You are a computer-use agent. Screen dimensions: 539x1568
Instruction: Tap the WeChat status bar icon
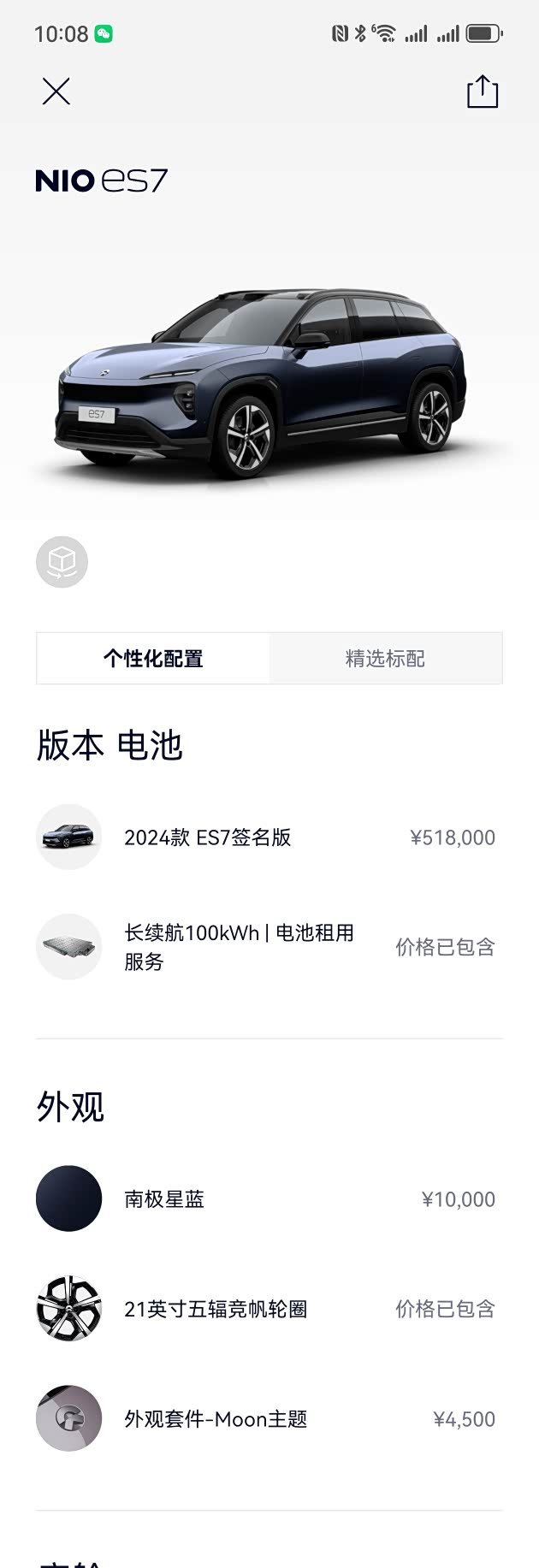point(104,34)
